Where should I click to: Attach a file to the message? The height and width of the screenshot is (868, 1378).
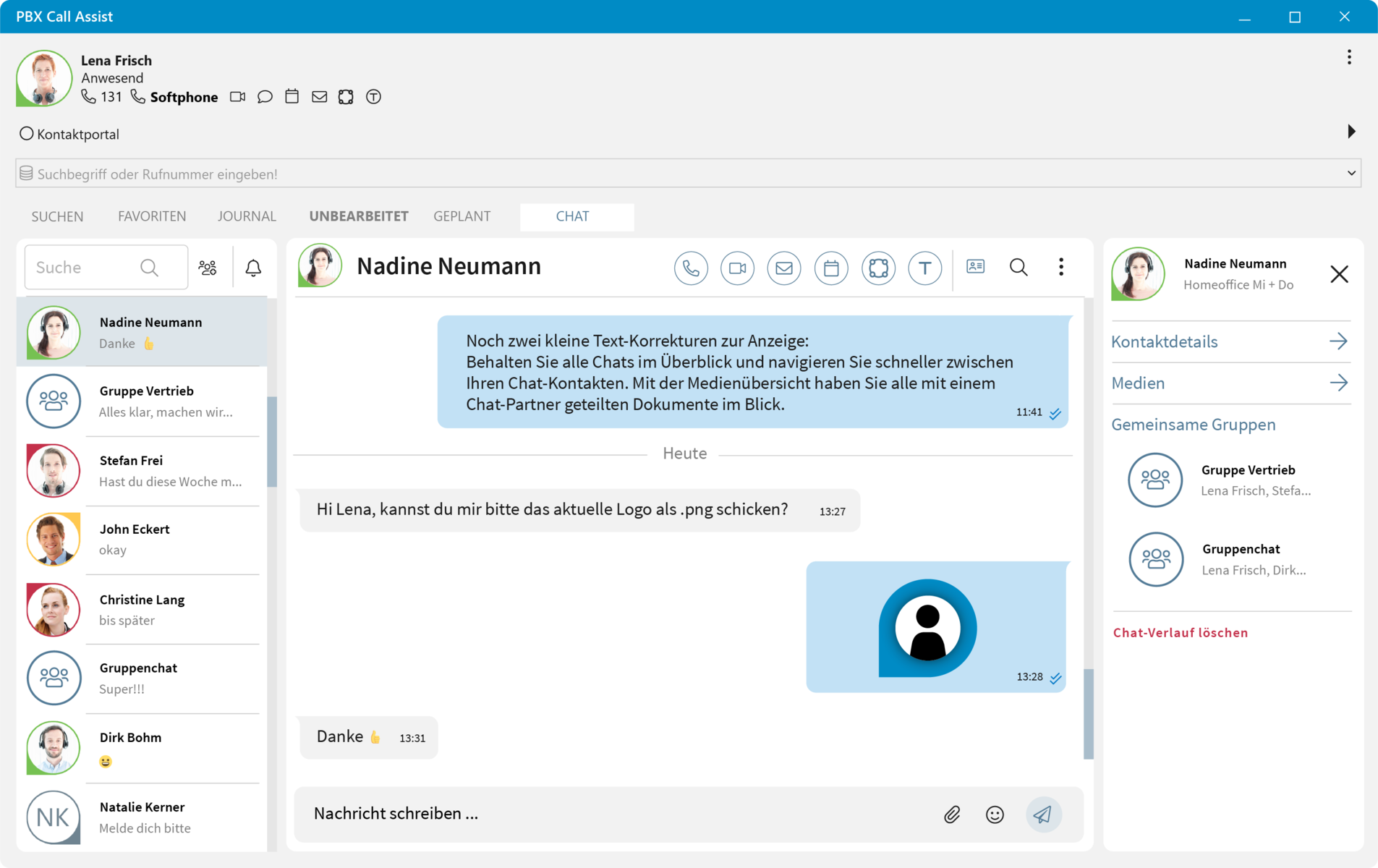(x=952, y=814)
